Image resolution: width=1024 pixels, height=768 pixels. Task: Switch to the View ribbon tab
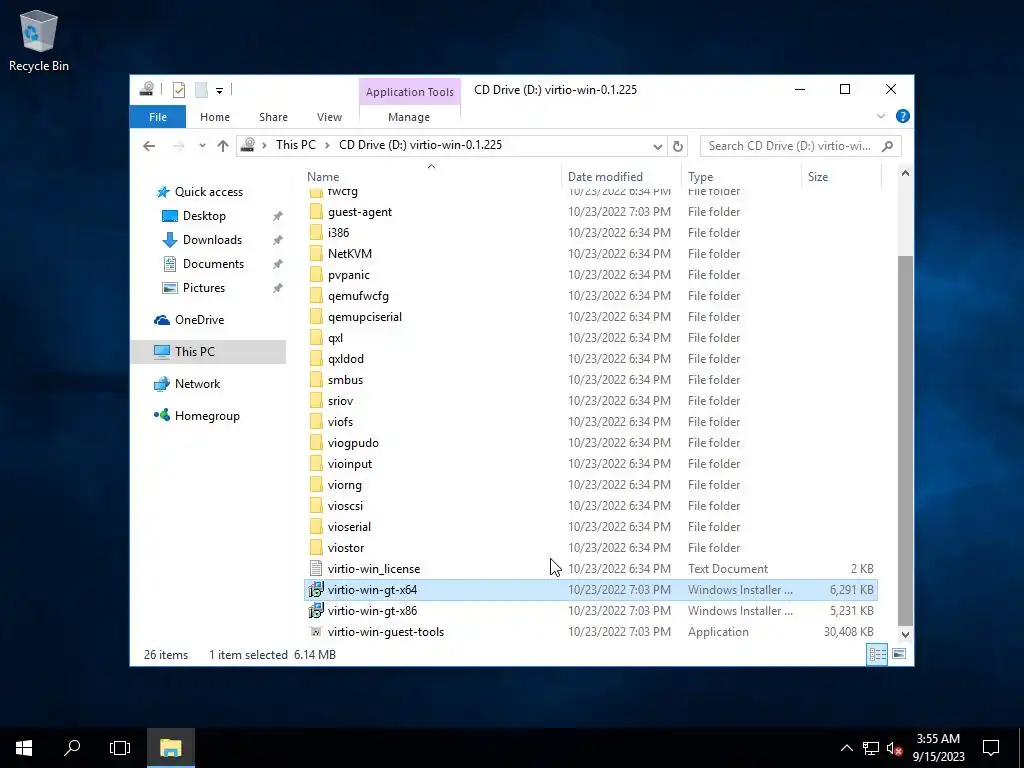click(x=329, y=117)
